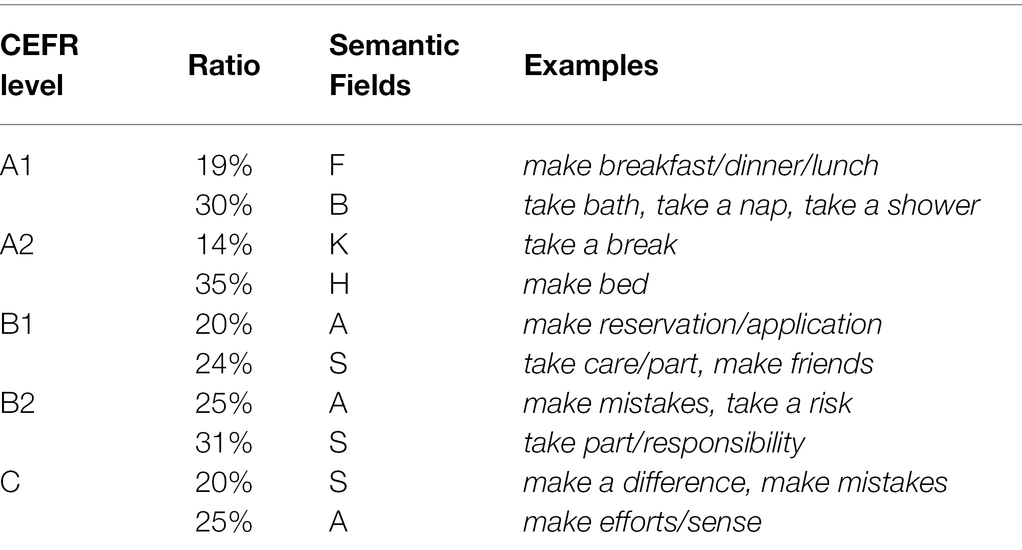The image size is (1022, 550).
Task: Click the 'make breakfast/dinner/lunch' example
Action: pyautogui.click(x=701, y=166)
